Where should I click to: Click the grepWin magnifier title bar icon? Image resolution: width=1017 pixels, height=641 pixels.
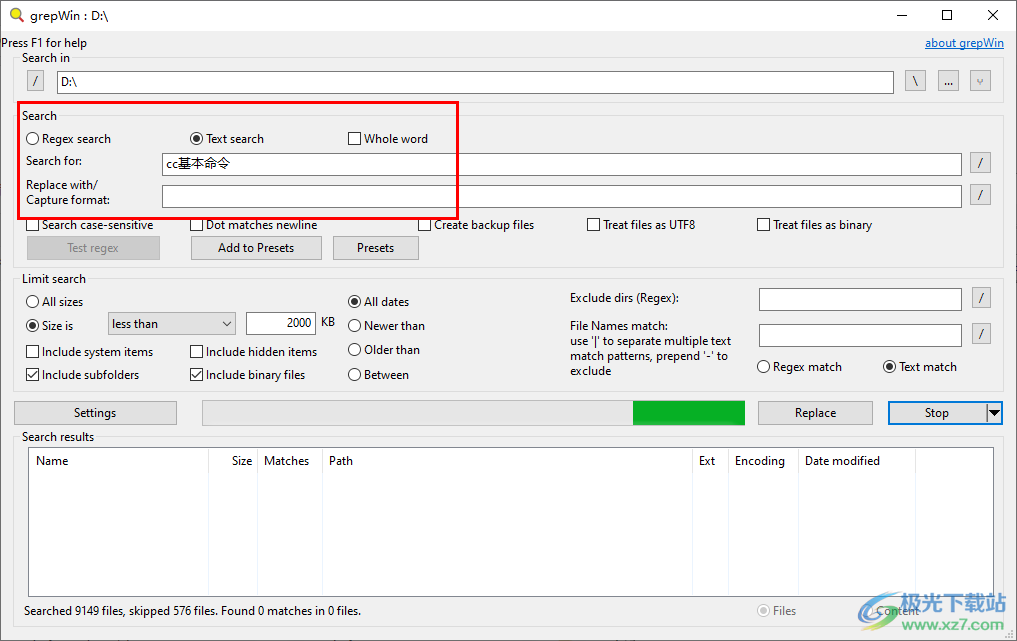point(16,15)
